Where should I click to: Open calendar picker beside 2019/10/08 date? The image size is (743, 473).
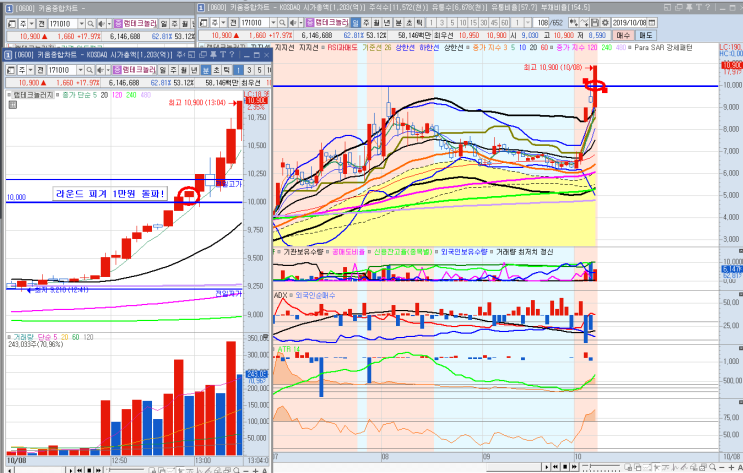[x=652, y=23]
